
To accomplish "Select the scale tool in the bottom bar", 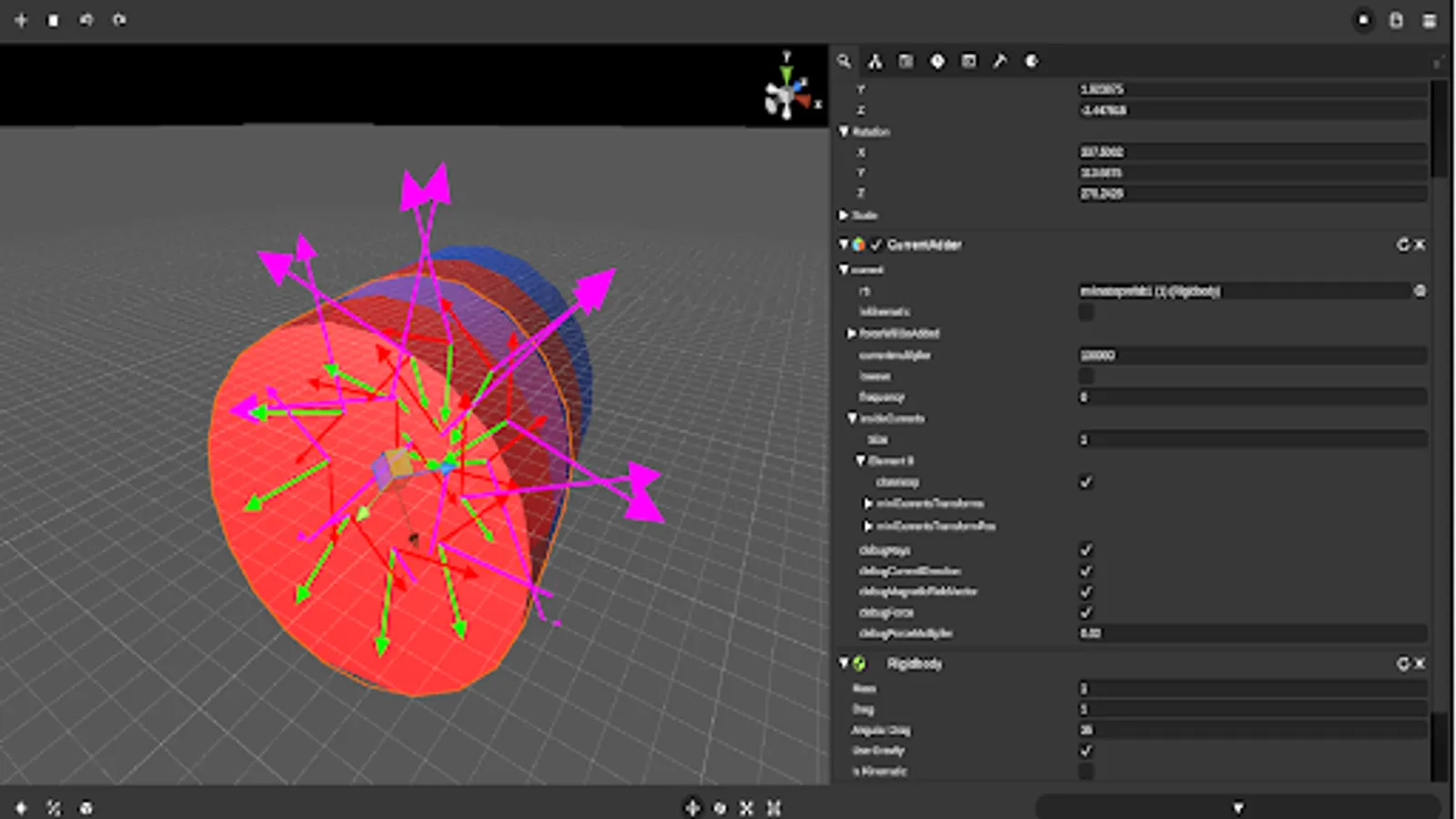I will [746, 807].
